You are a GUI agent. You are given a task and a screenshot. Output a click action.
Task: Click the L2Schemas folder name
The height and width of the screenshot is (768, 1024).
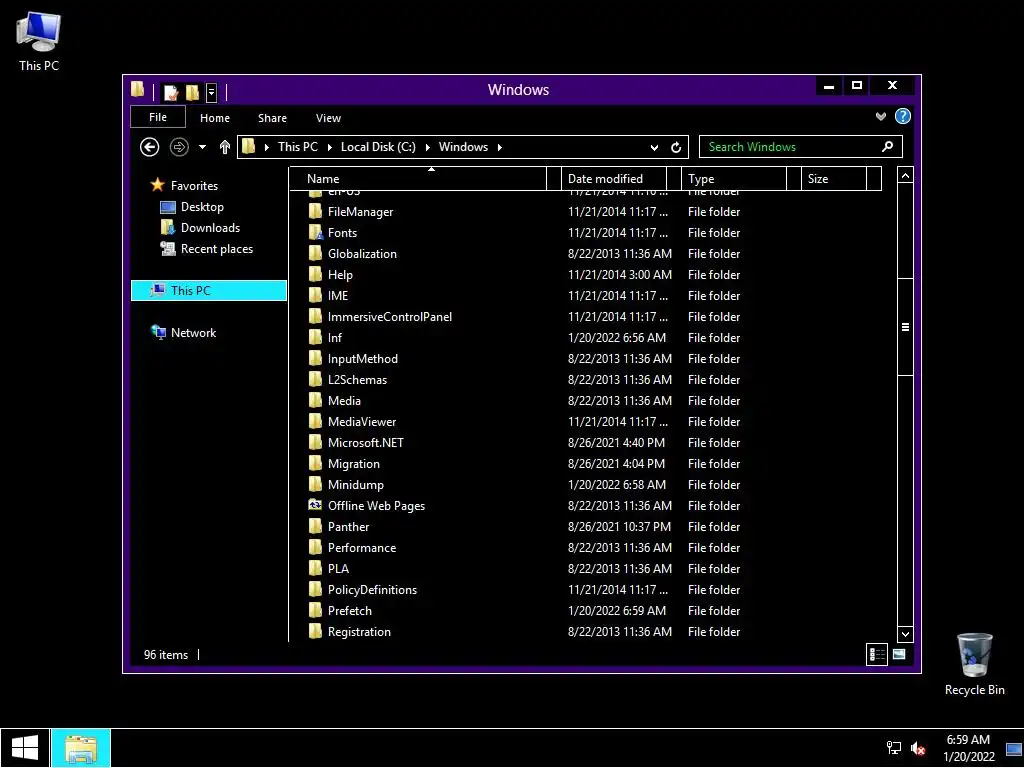coord(357,379)
